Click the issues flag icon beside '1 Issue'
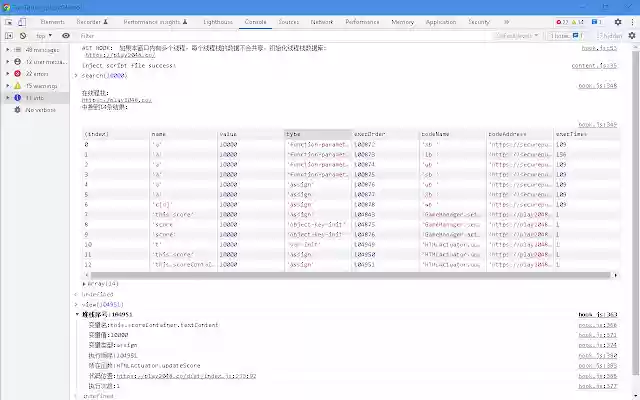This screenshot has width=640, height=400. click(575, 36)
